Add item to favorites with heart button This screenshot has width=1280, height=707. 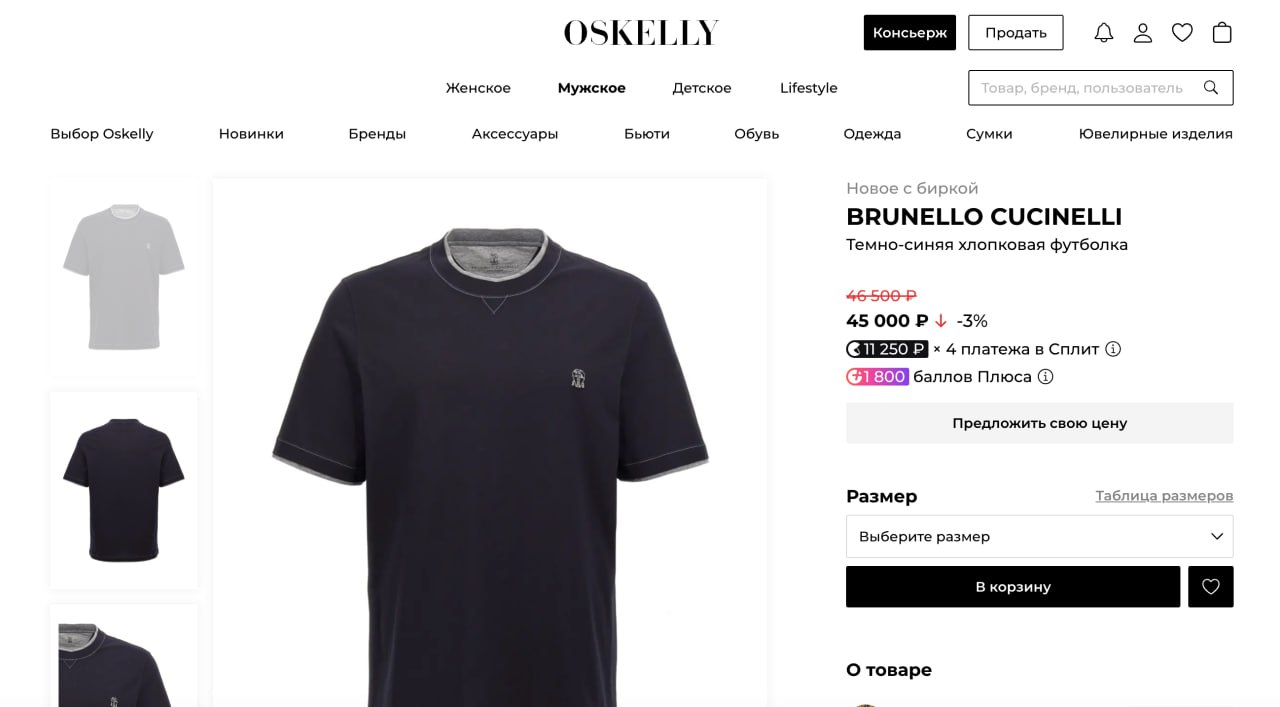point(1211,587)
